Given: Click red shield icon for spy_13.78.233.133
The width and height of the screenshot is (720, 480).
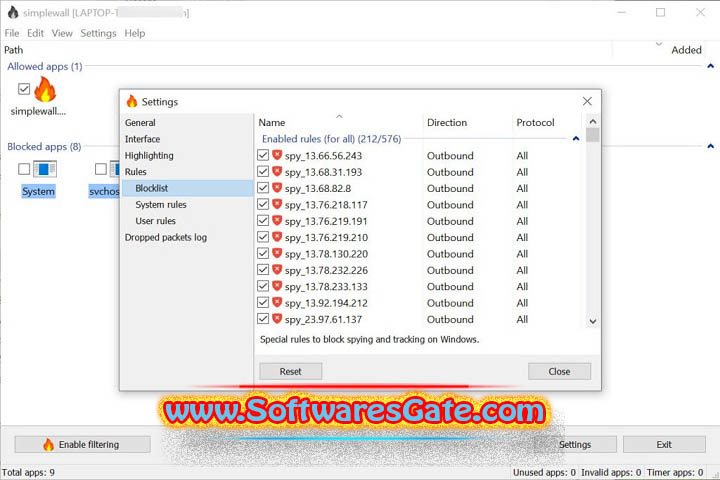Looking at the screenshot, I should click(x=277, y=286).
